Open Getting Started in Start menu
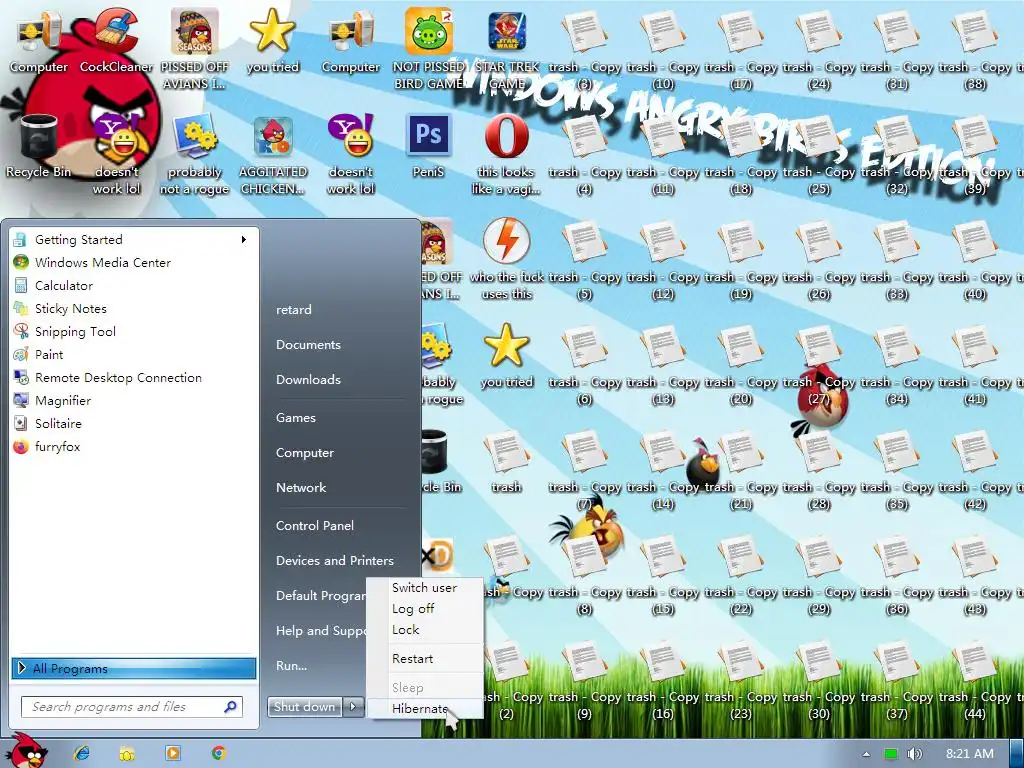The image size is (1024, 768). (134, 240)
